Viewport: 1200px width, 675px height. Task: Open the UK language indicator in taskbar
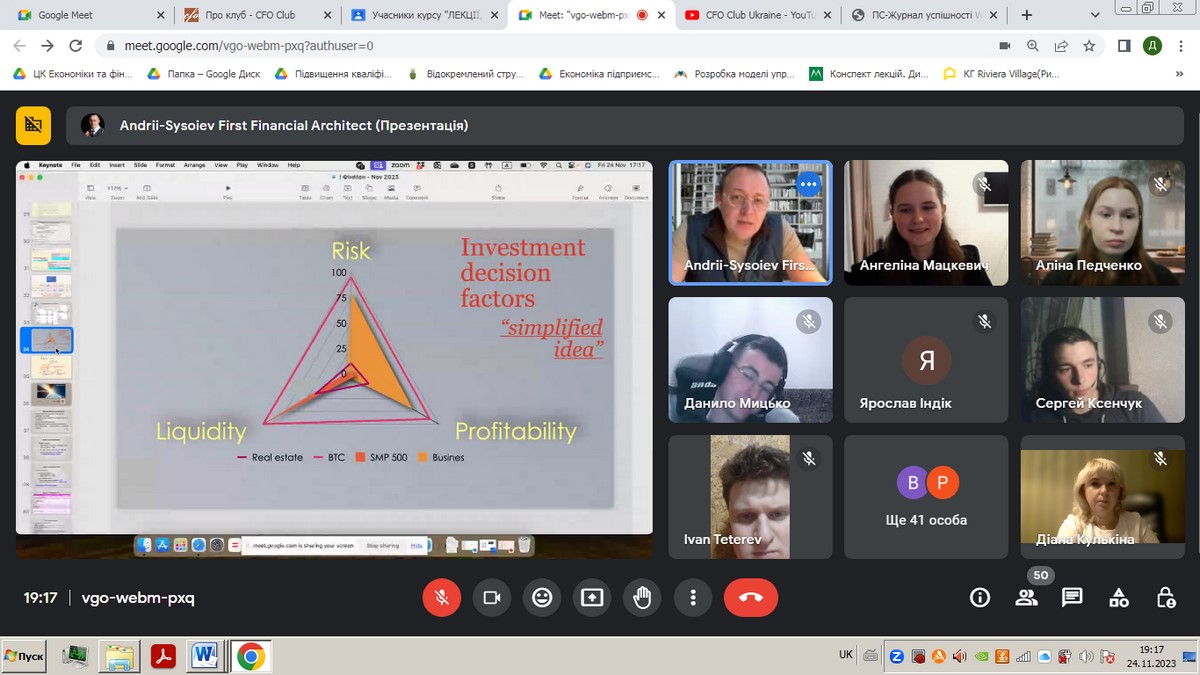(846, 654)
